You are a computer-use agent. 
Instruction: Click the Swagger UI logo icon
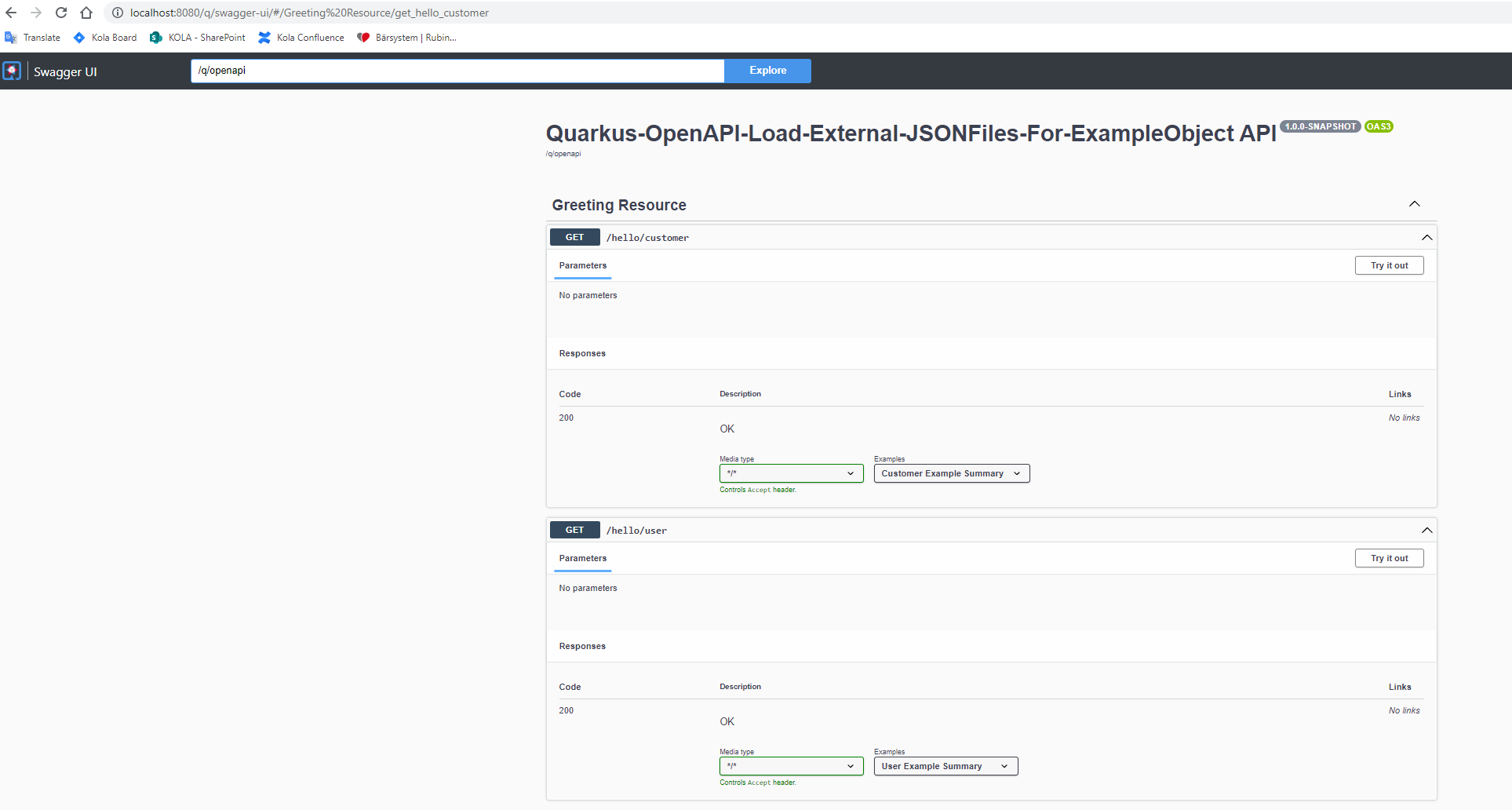point(12,71)
